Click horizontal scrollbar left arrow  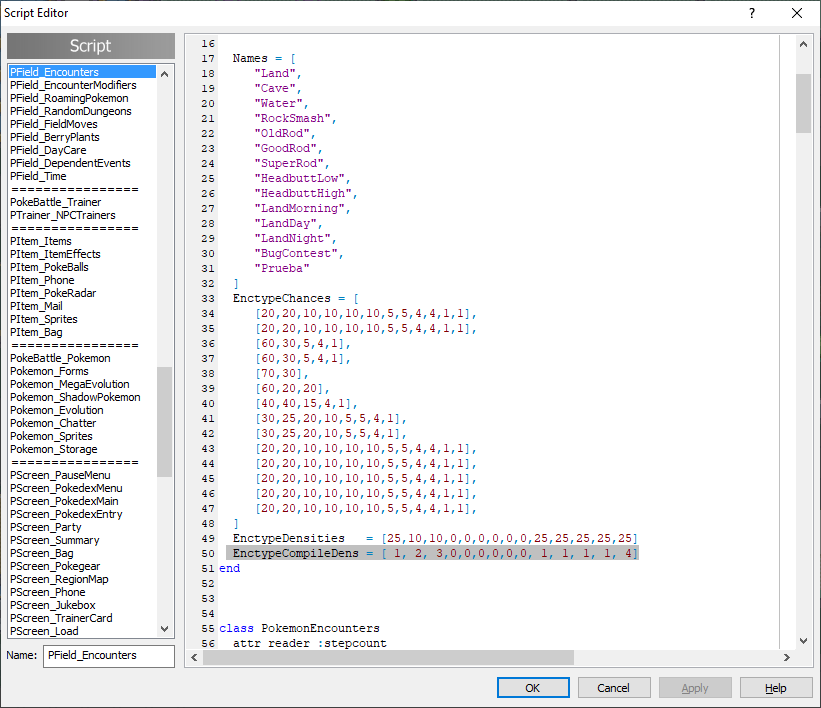pos(193,657)
